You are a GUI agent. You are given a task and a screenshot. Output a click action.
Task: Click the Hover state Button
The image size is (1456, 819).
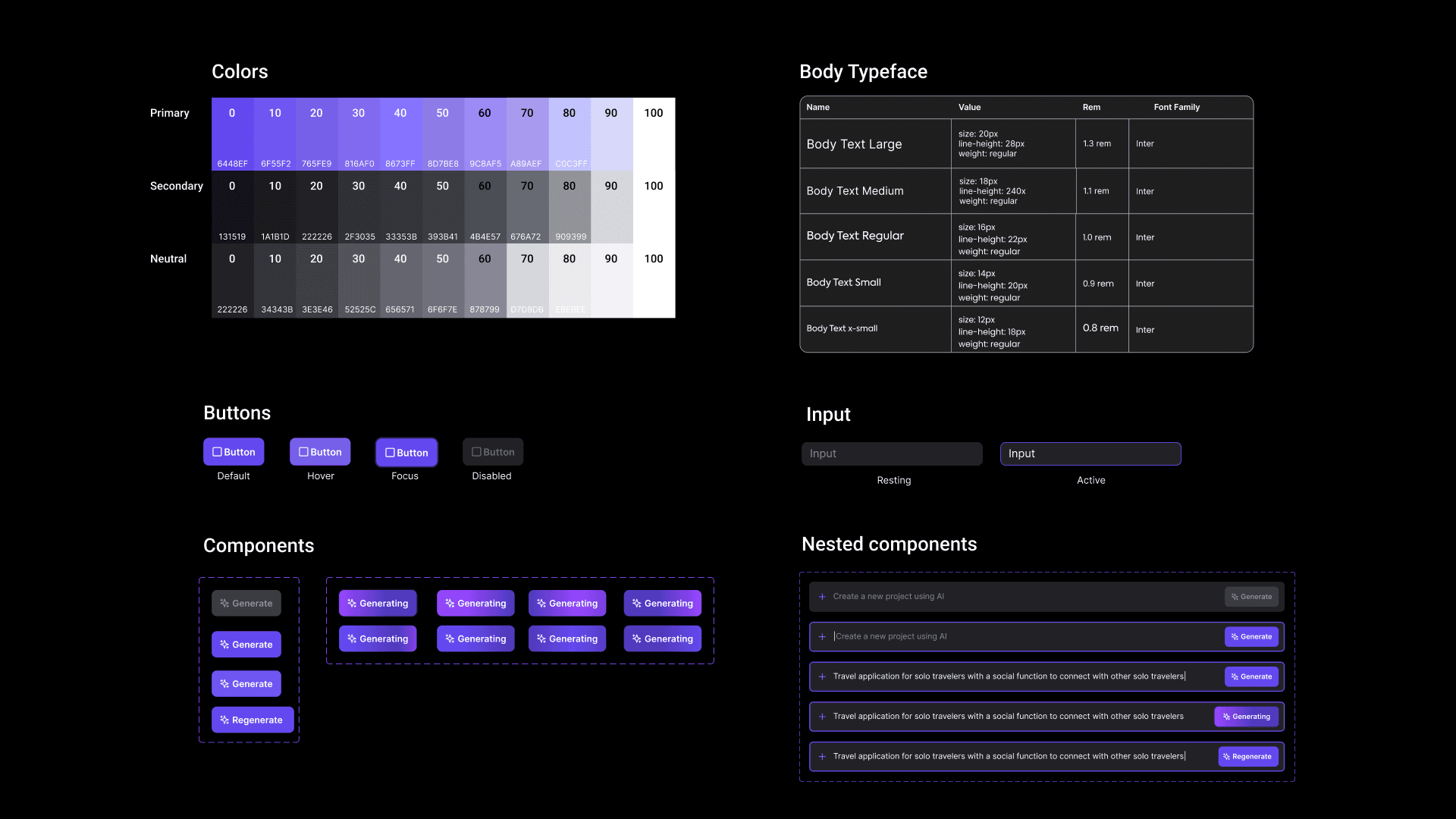[320, 452]
